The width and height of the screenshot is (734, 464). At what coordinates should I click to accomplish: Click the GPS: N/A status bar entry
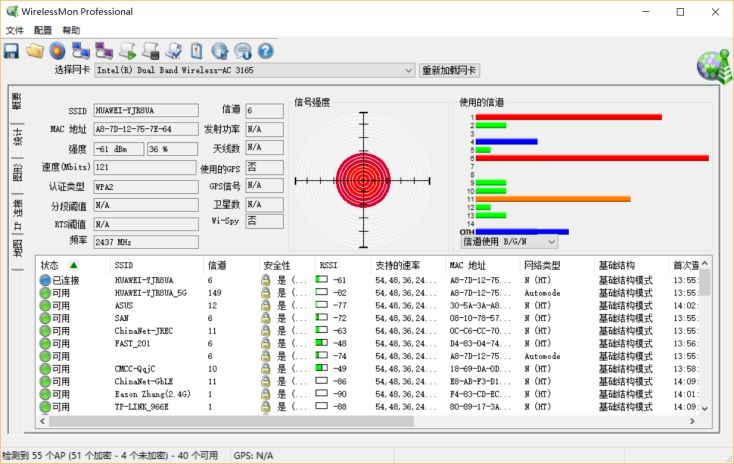pos(253,456)
